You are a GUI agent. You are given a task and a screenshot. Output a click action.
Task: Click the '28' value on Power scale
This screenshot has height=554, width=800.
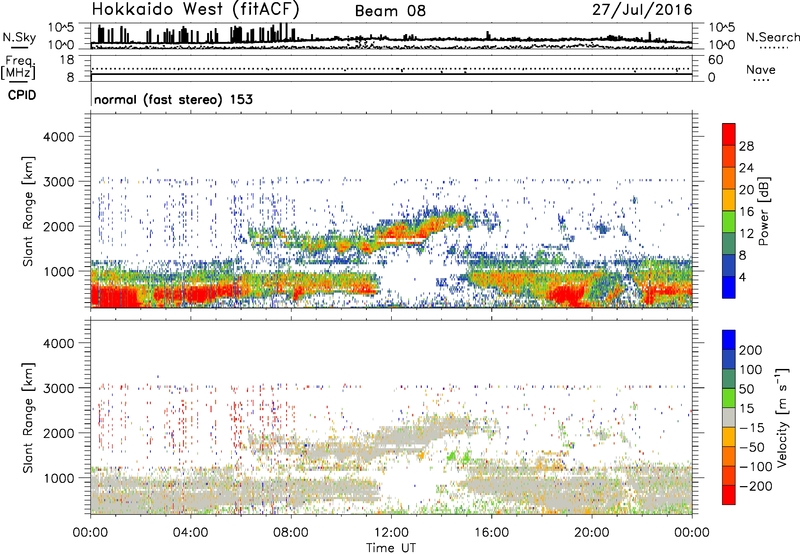point(746,146)
